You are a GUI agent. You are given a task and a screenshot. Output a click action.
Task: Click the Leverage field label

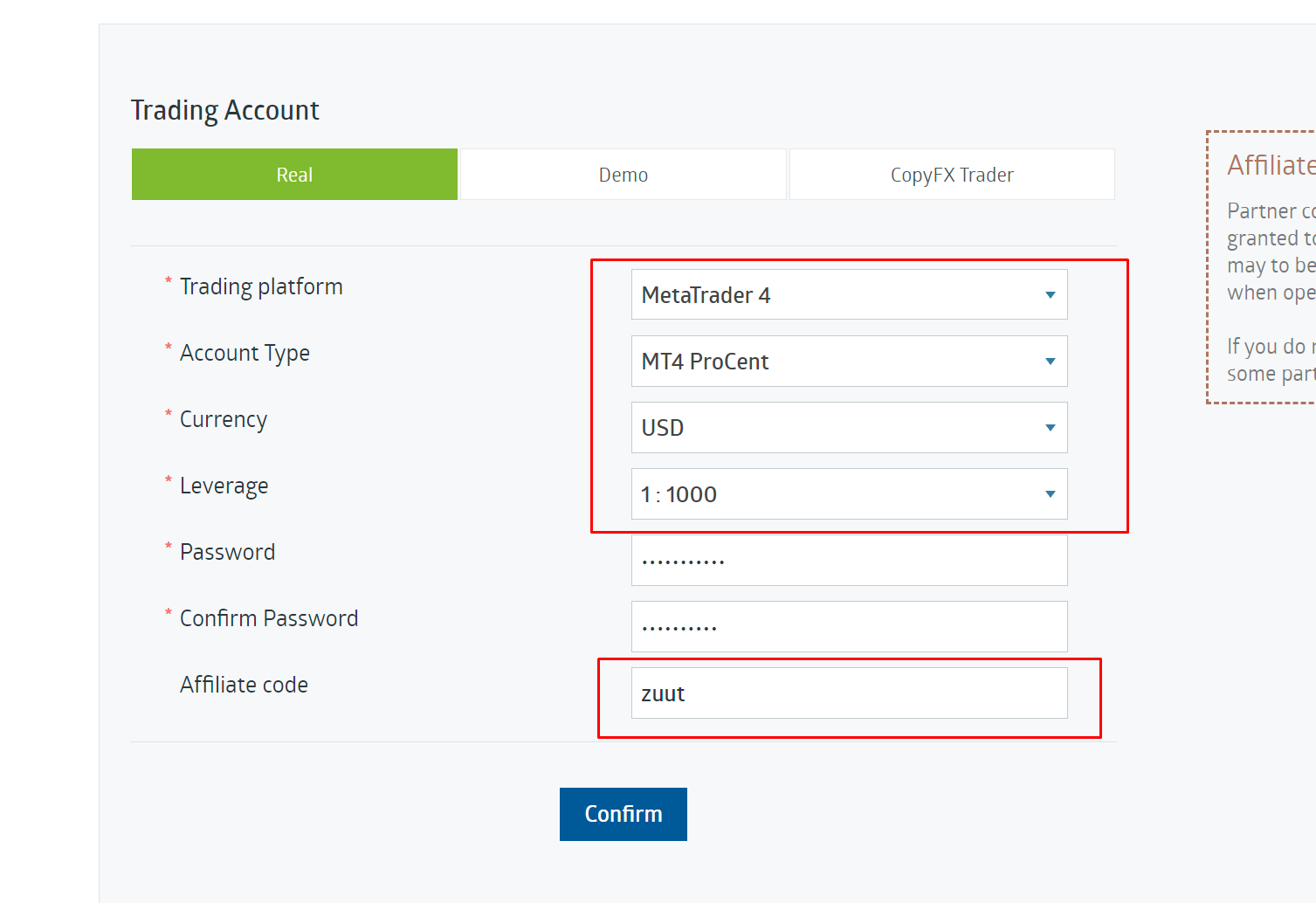(224, 486)
